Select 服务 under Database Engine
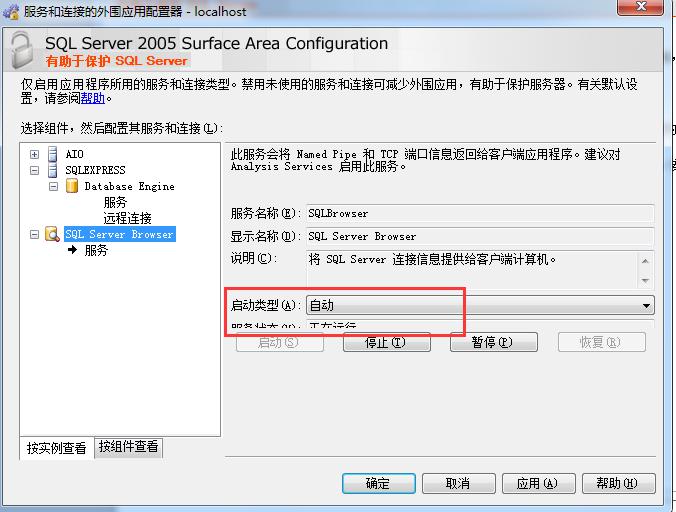Image resolution: width=676 pixels, height=512 pixels. point(115,202)
